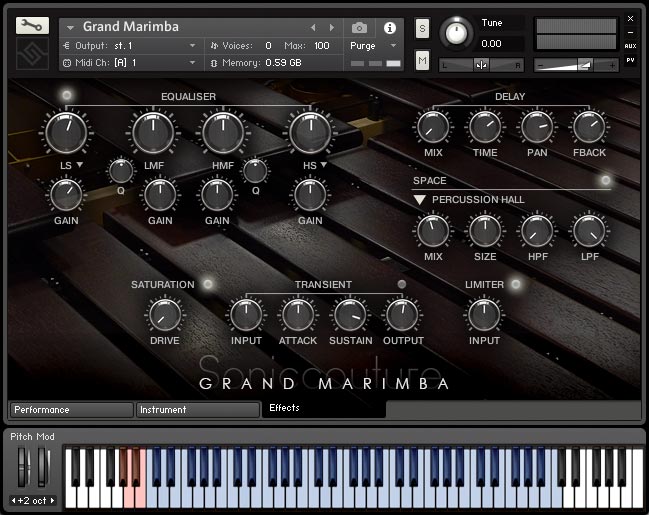
Task: Go to previous instrument with left arrow
Action: 313,27
